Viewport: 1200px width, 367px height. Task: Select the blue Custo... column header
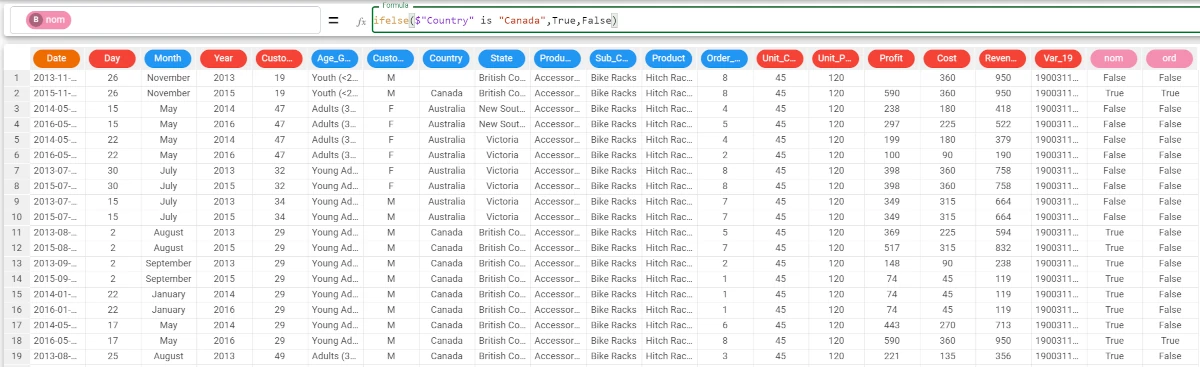[390, 58]
